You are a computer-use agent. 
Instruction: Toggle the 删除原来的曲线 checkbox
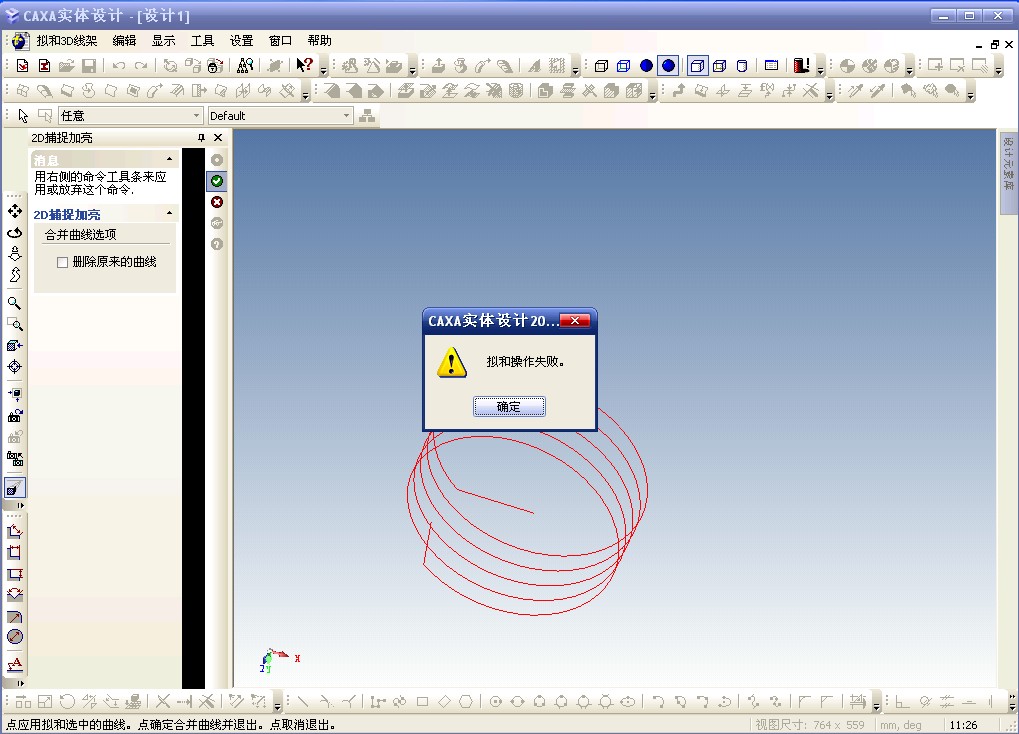tap(62, 262)
